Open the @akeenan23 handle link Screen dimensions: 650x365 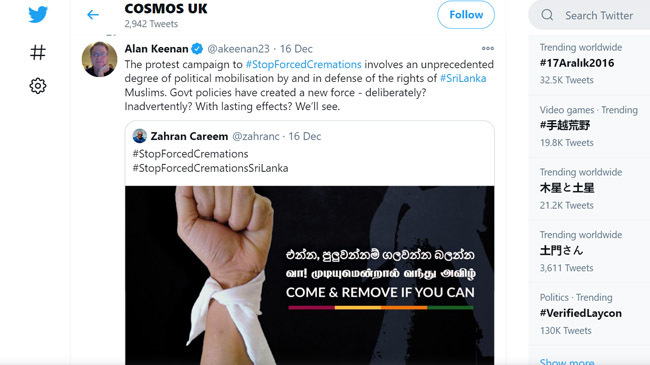[x=238, y=49]
